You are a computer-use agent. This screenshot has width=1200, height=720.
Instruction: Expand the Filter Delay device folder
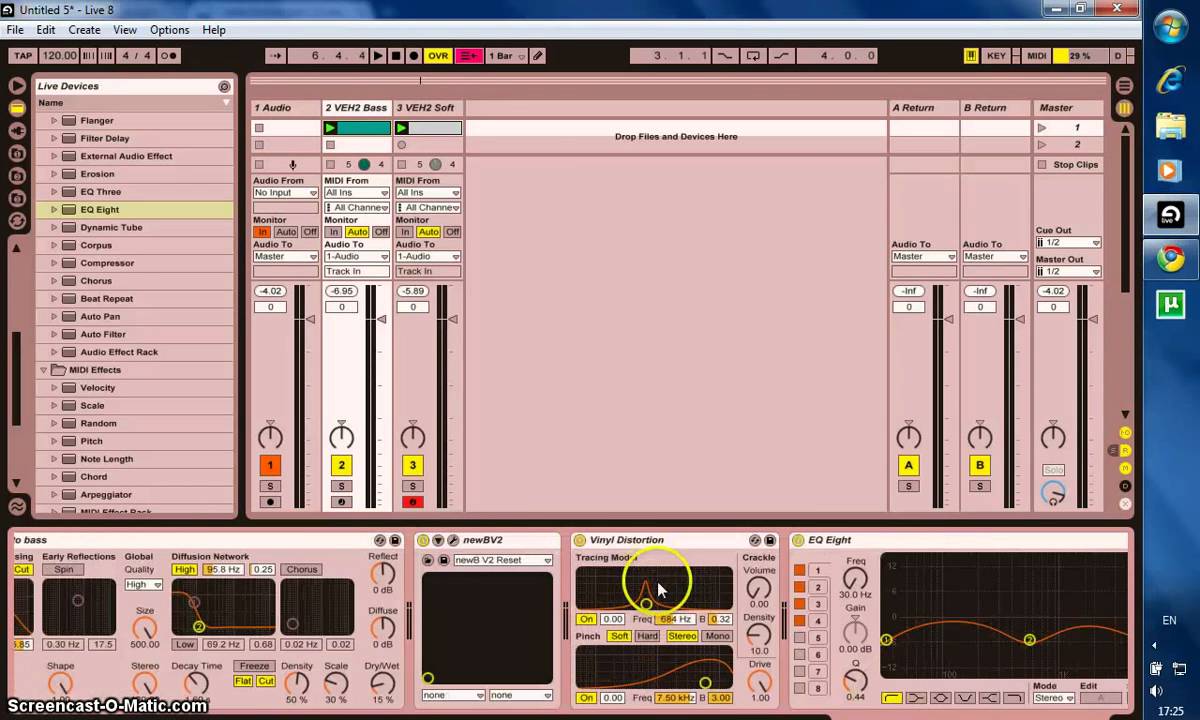coord(54,139)
